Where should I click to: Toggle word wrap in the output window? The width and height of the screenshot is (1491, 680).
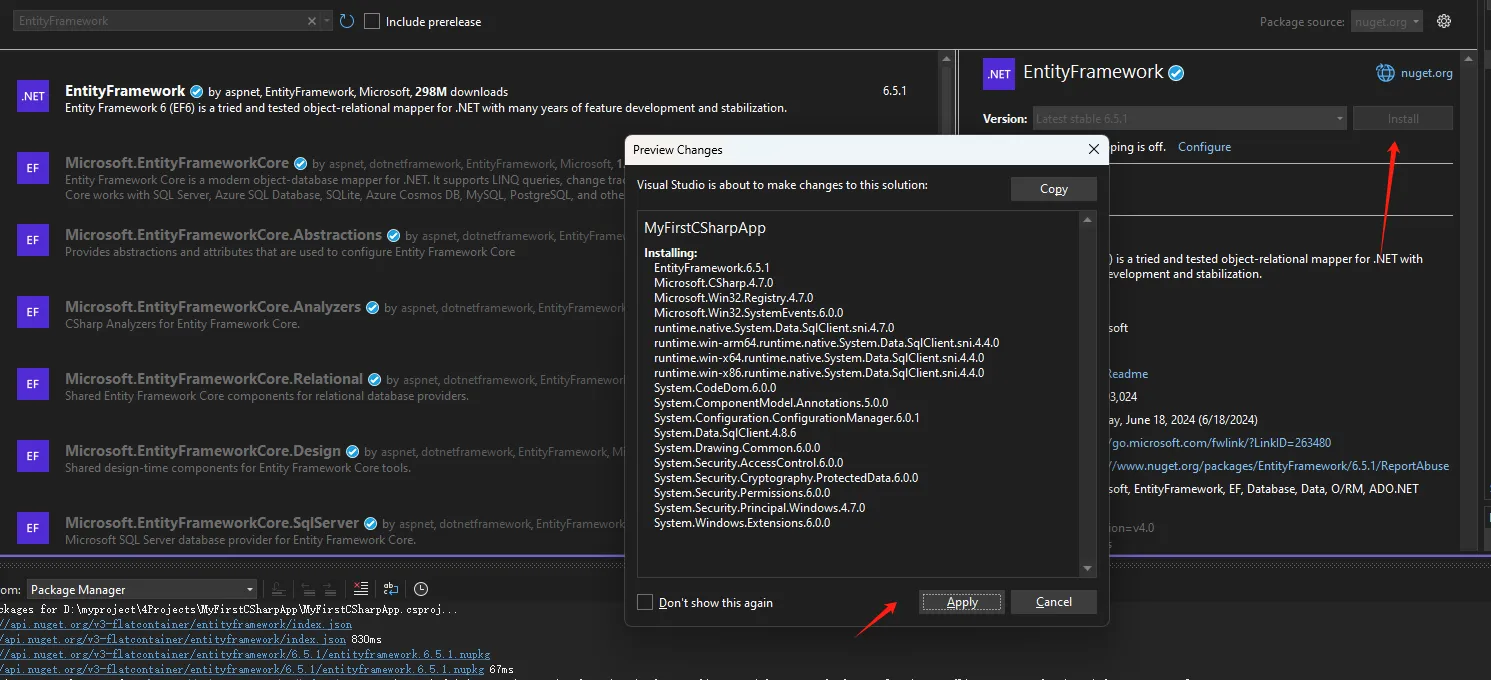pos(391,589)
